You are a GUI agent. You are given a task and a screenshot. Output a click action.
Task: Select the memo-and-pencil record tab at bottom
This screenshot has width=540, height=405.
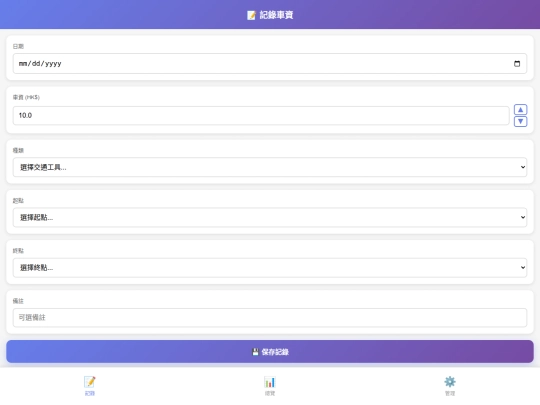tap(90, 386)
